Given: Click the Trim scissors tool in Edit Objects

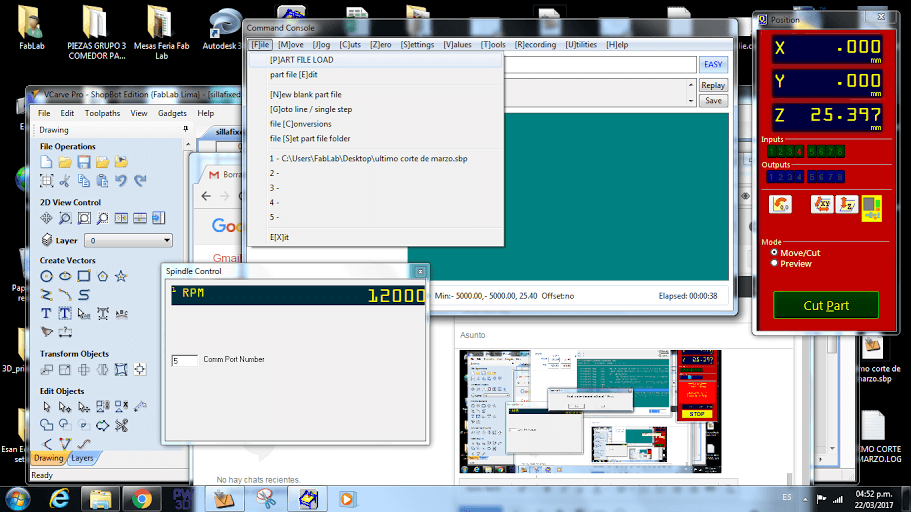Looking at the screenshot, I should [x=121, y=425].
